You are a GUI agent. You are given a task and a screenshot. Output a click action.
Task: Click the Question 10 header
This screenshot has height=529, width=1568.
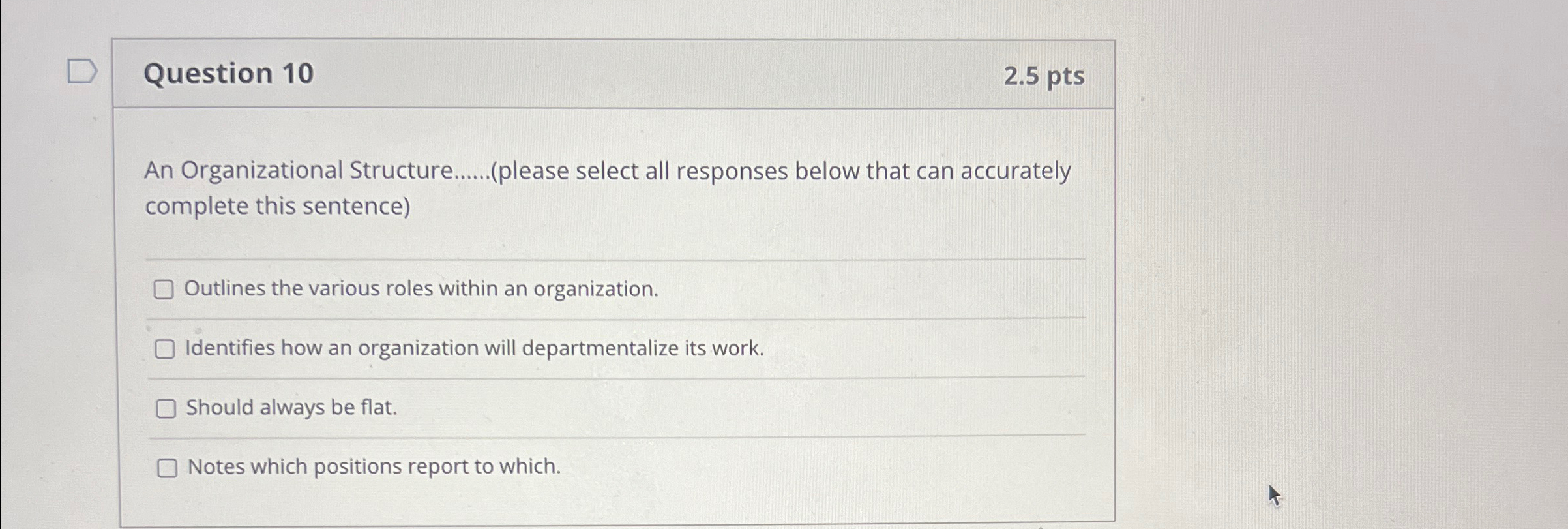tap(228, 74)
